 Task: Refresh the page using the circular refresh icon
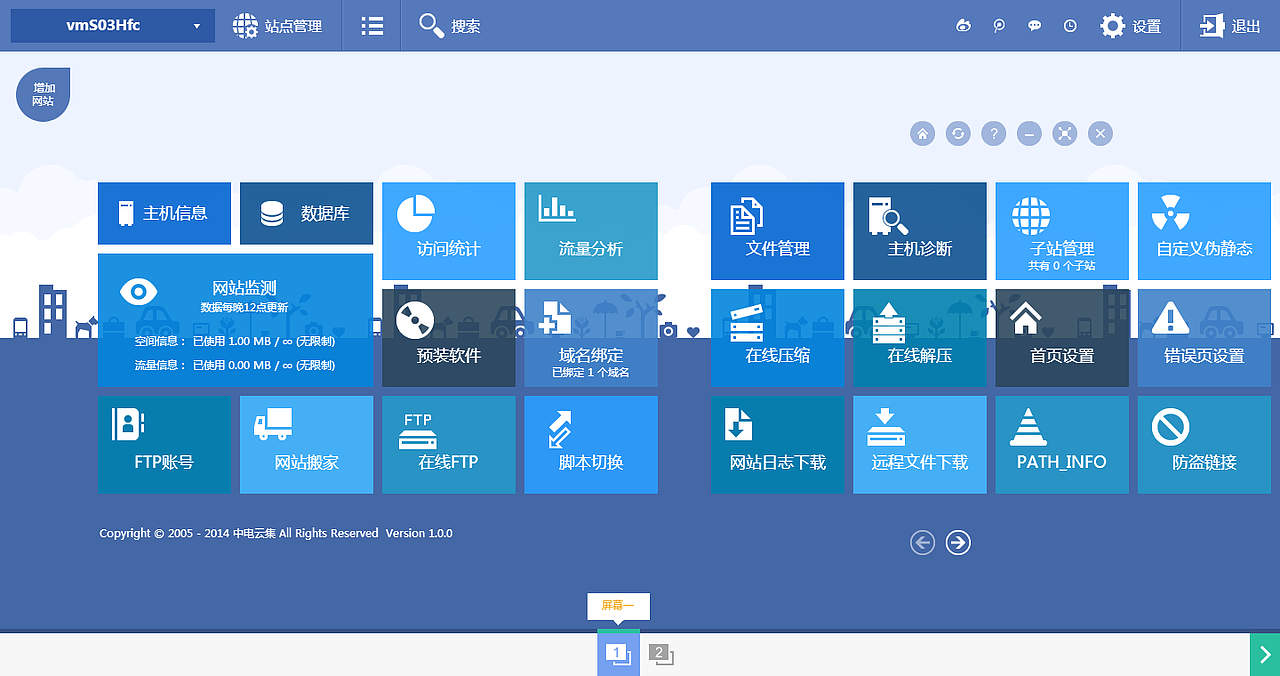click(957, 133)
